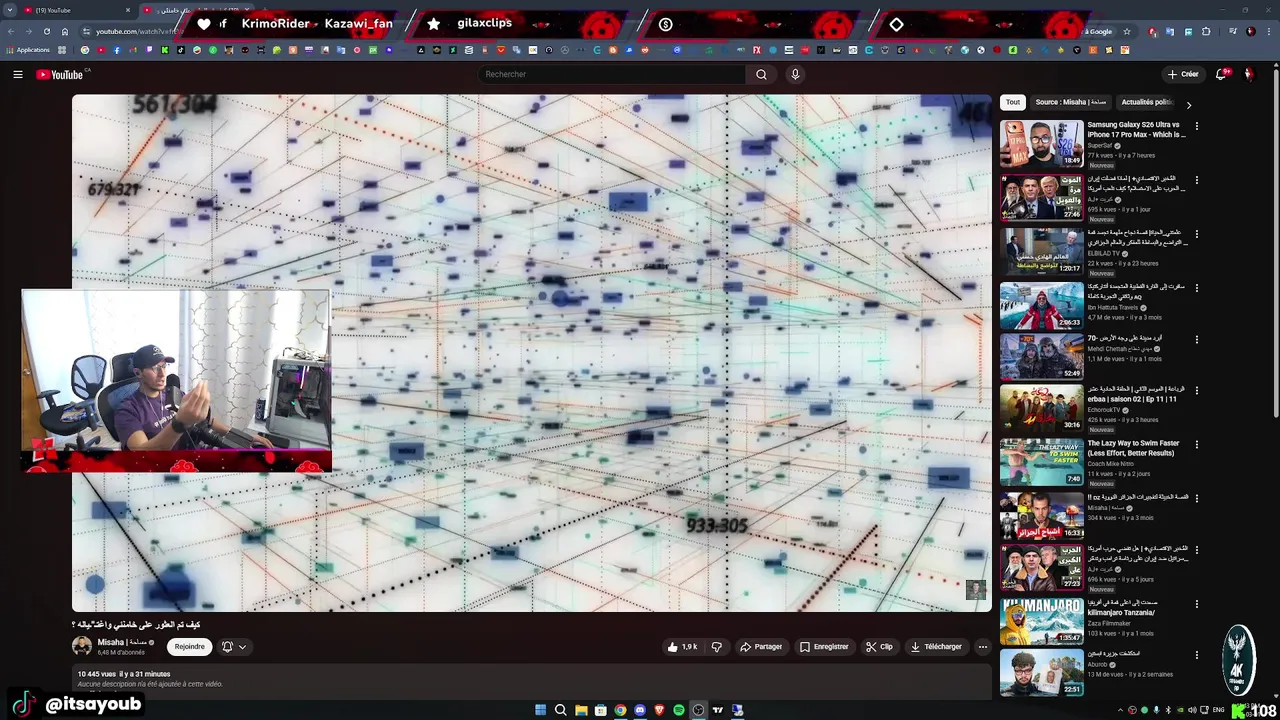Viewport: 1280px width, 720px height.
Task: Open the Ibn Hattuta Travels channel link
Action: 1113,307
